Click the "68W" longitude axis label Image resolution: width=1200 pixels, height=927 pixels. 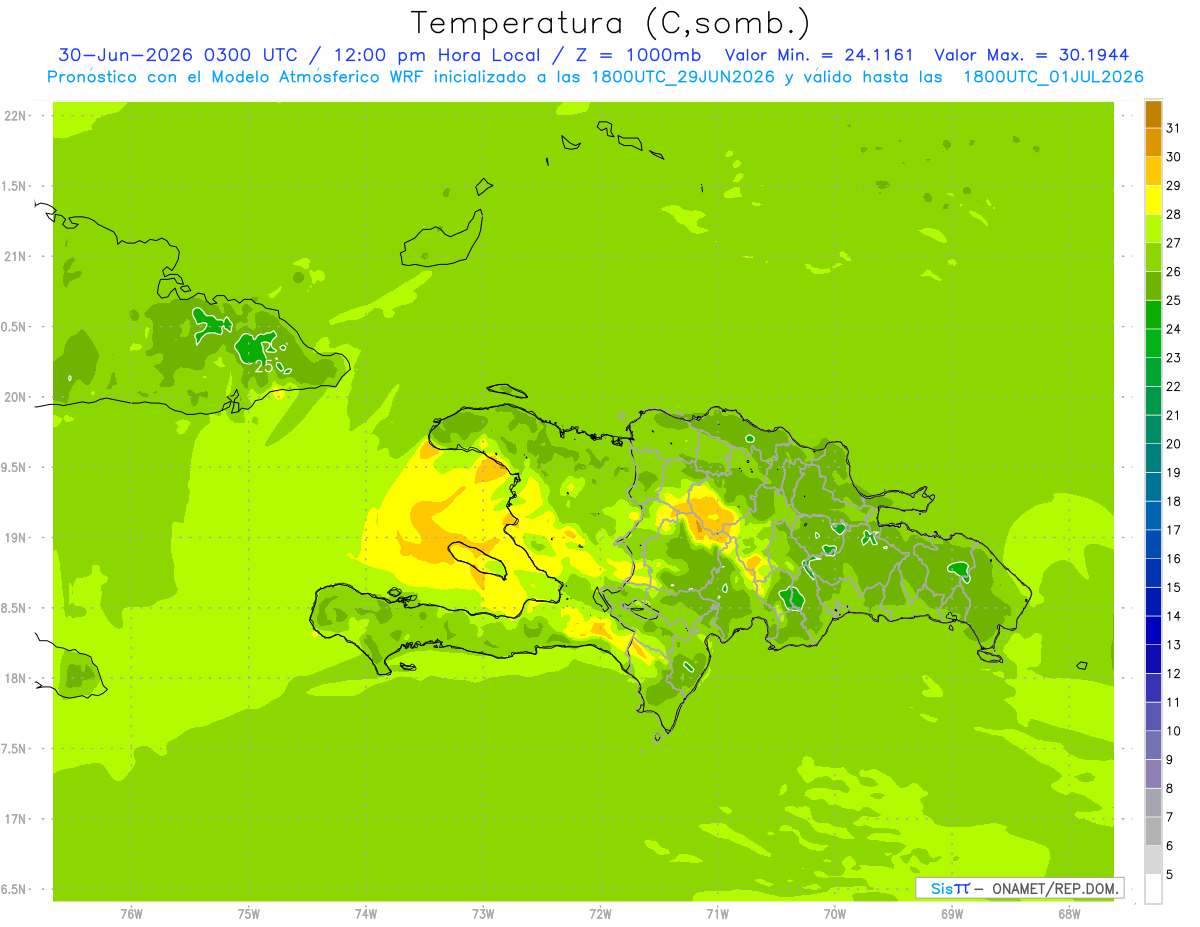1069,914
